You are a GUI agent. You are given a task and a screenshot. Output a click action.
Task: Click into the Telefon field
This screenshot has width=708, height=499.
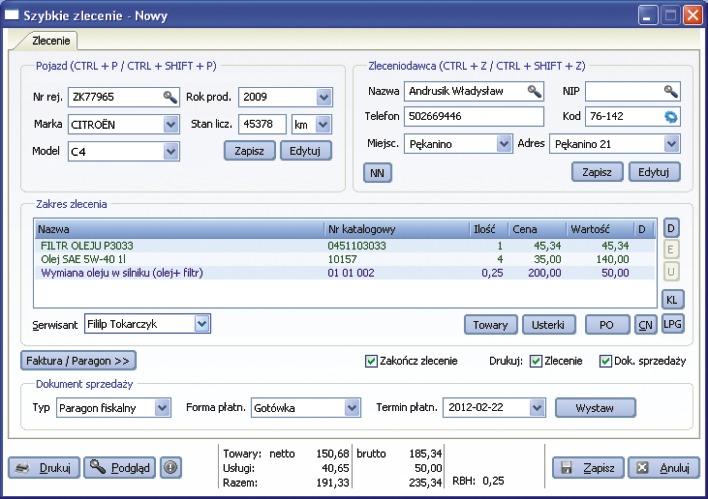coord(474,117)
